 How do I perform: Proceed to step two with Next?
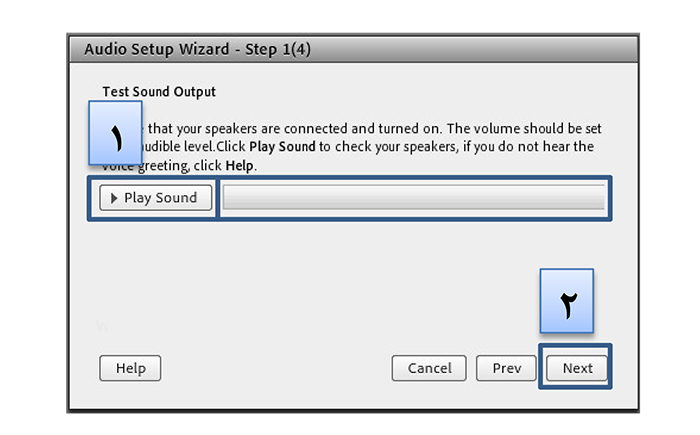pyautogui.click(x=577, y=368)
